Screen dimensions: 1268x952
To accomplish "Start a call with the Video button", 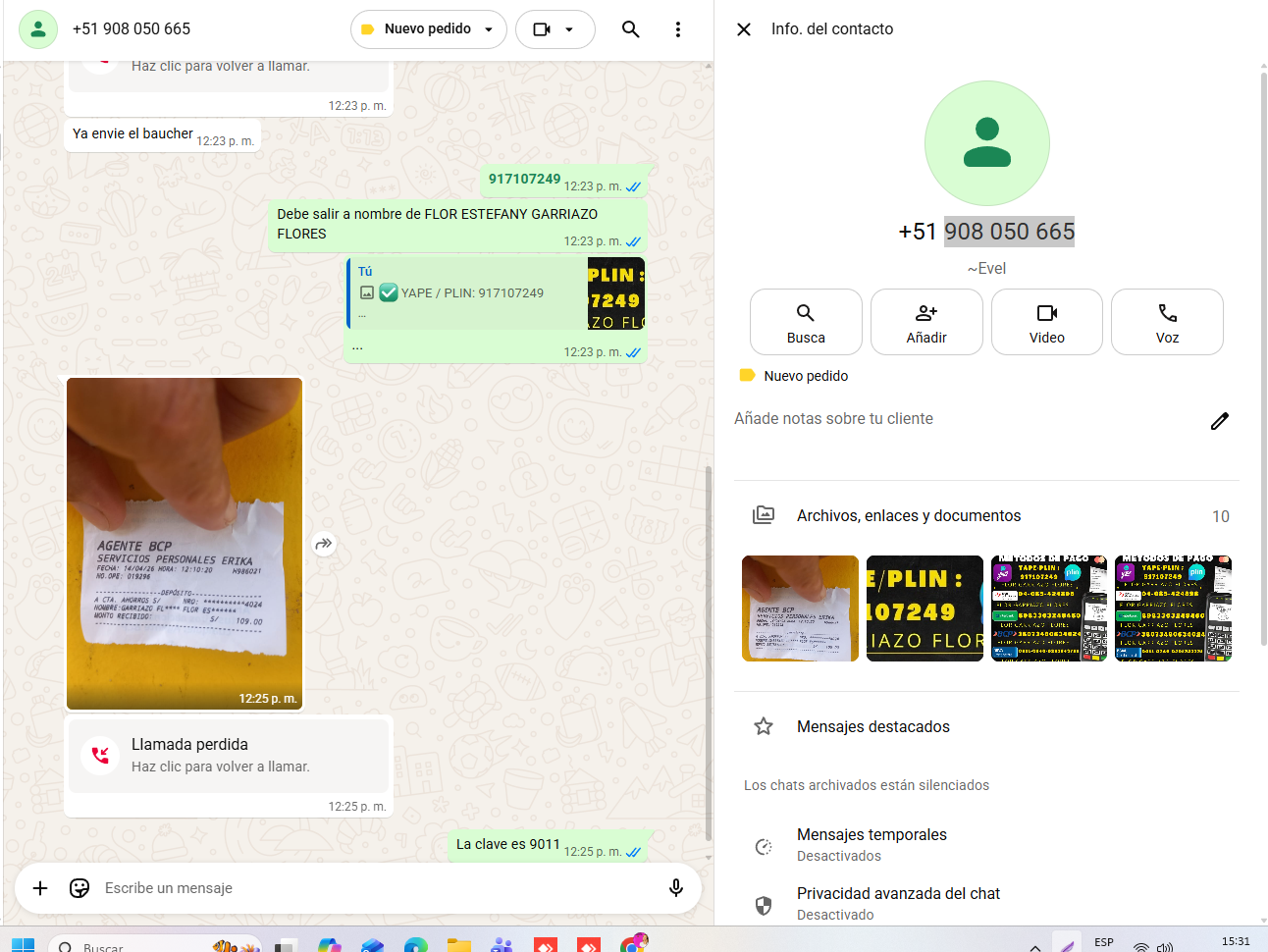I will (1046, 322).
